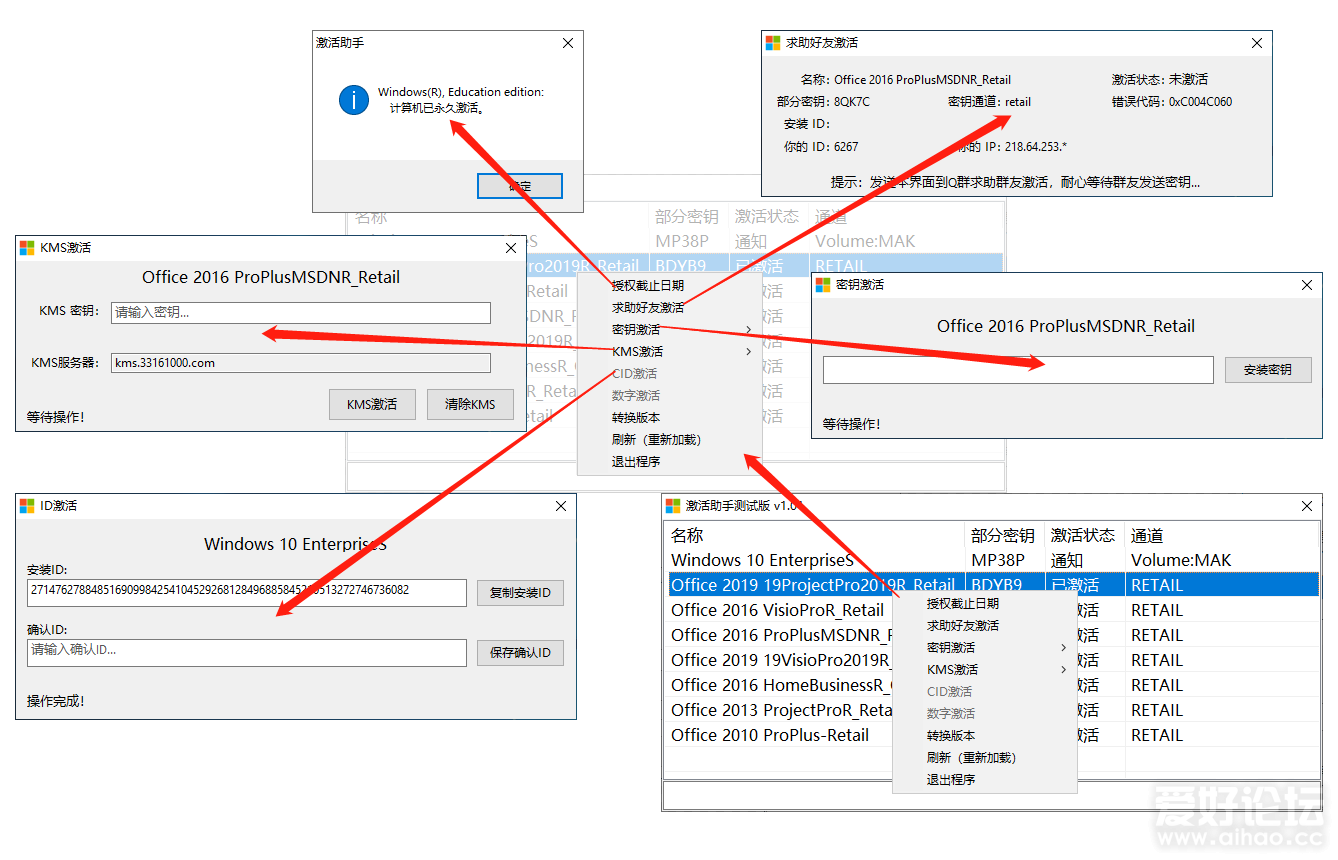1338x860 pixels.
Task: Choose 退出程序 in 激活助手测试版 context menu
Action: (x=951, y=780)
